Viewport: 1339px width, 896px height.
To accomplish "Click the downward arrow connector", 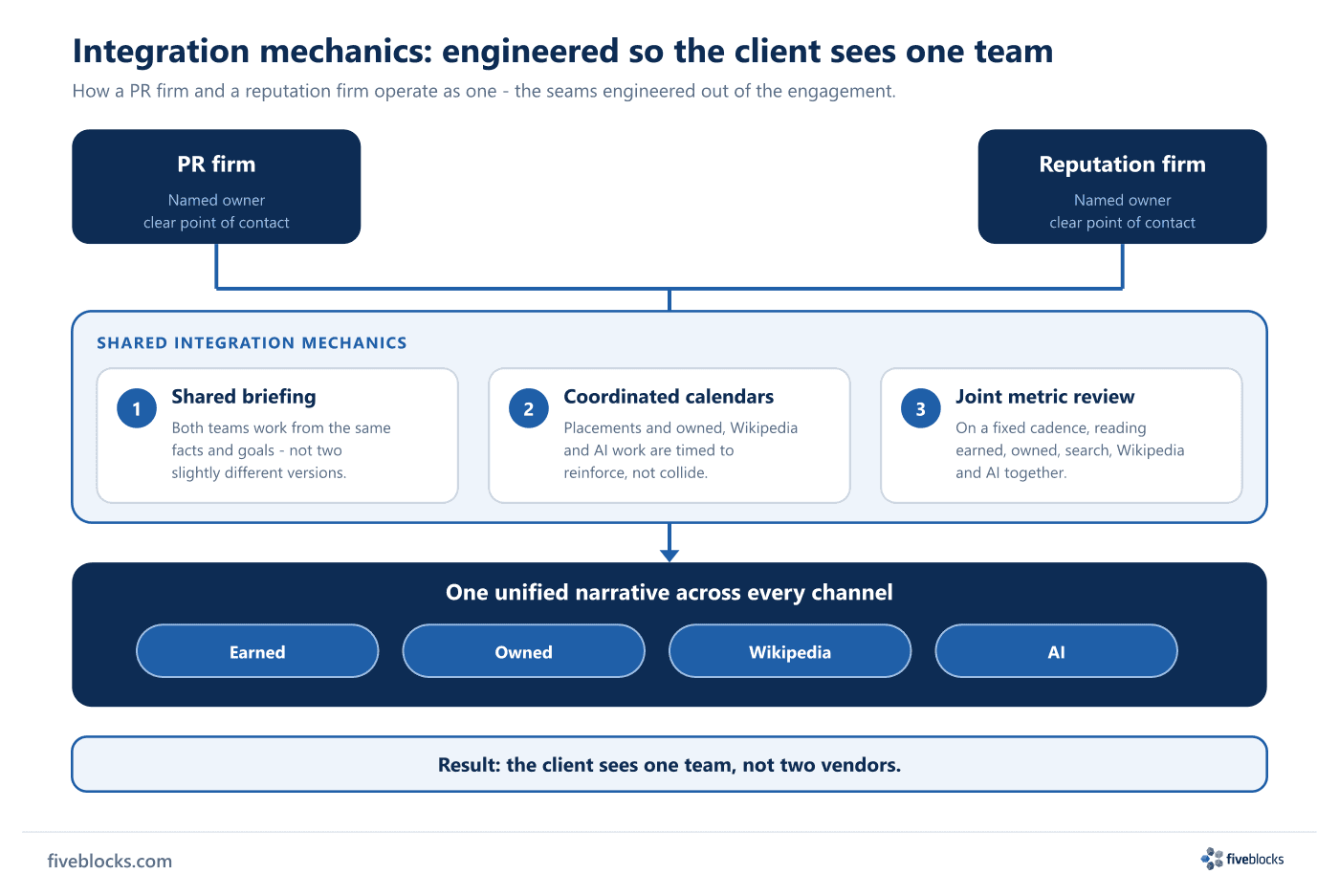I will click(x=669, y=543).
